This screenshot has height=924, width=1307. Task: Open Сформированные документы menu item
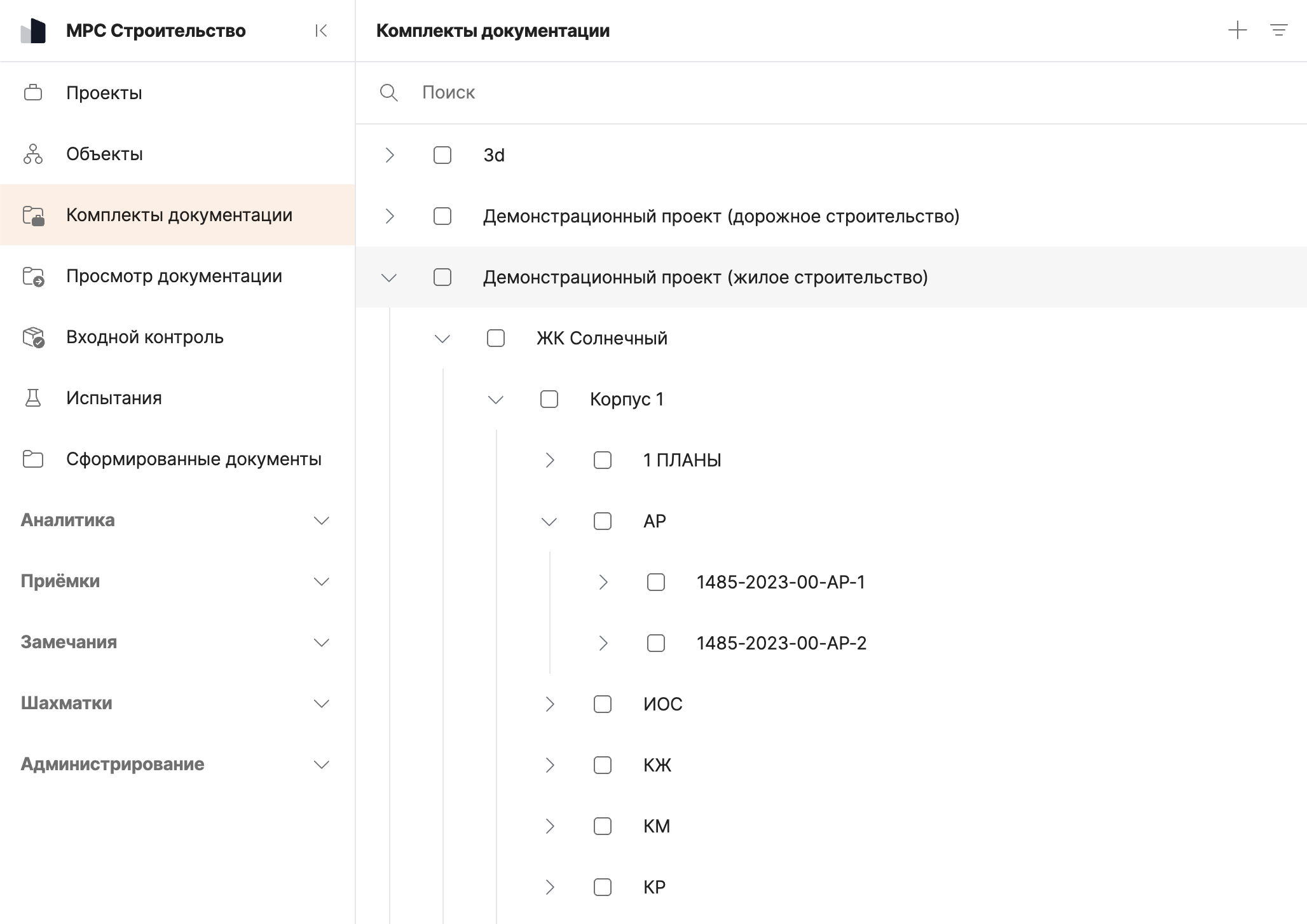pos(193,459)
